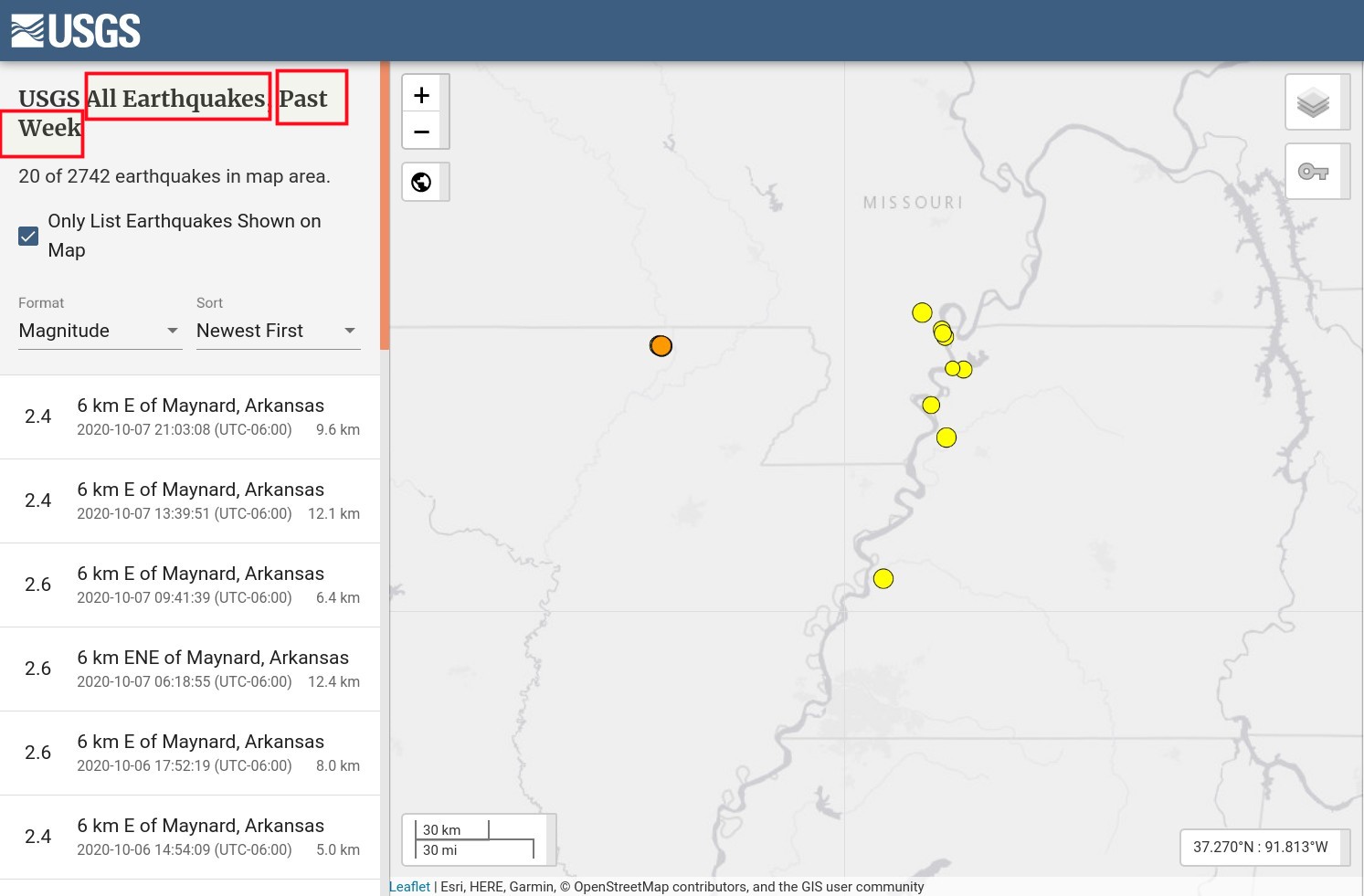Screen dimensions: 1364x896
Task: Open Maynard earthquake at 17:52:19
Action: click(x=190, y=753)
